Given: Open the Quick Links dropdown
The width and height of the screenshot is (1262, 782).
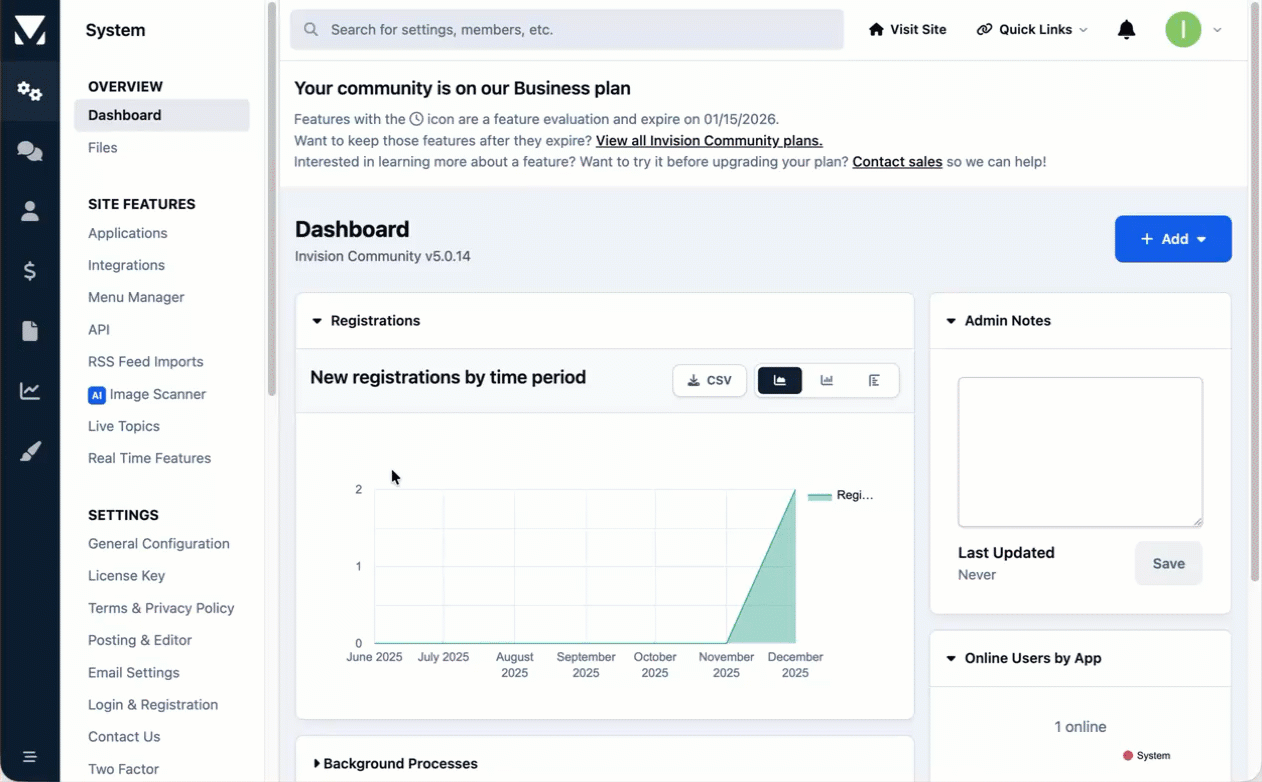Looking at the screenshot, I should (x=1032, y=30).
